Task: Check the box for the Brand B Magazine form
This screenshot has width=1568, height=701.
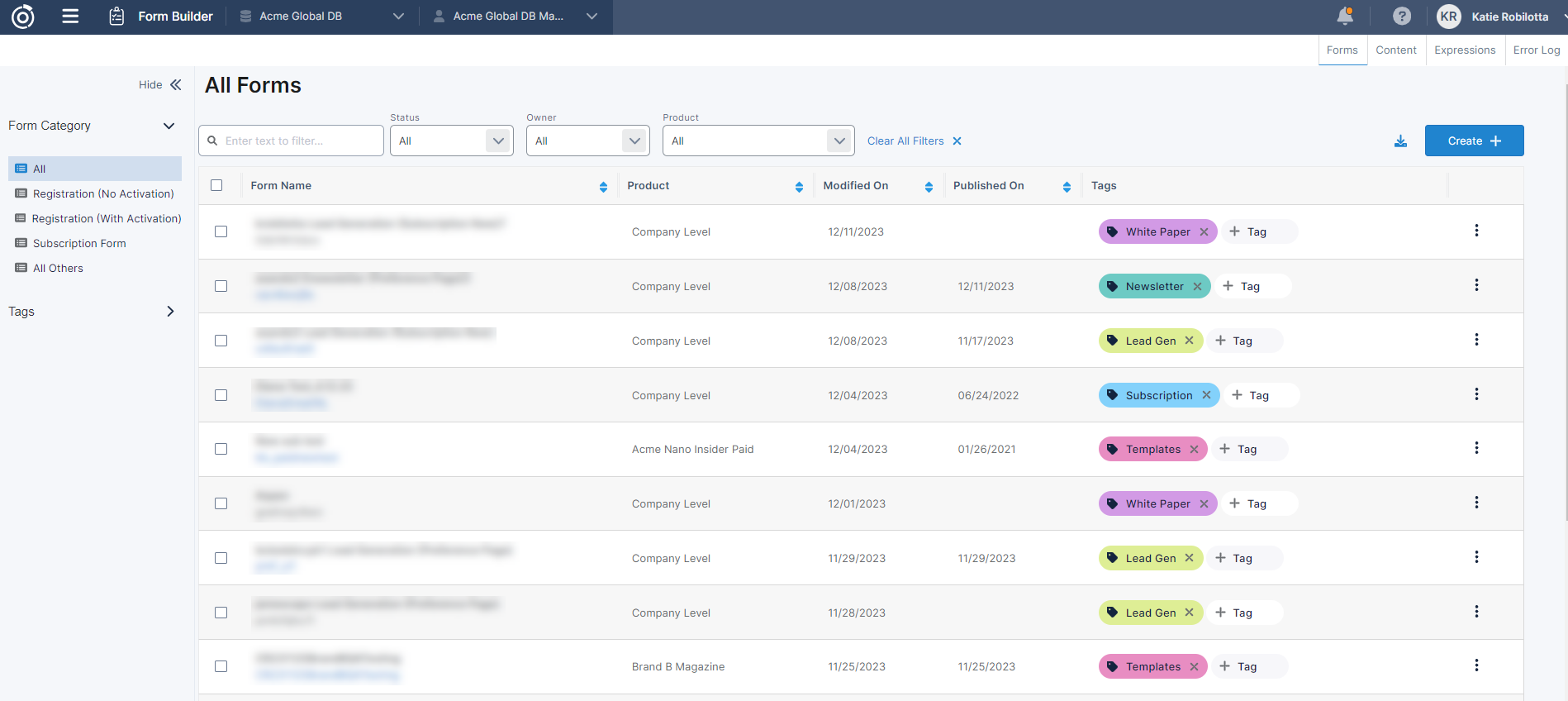Action: point(221,666)
